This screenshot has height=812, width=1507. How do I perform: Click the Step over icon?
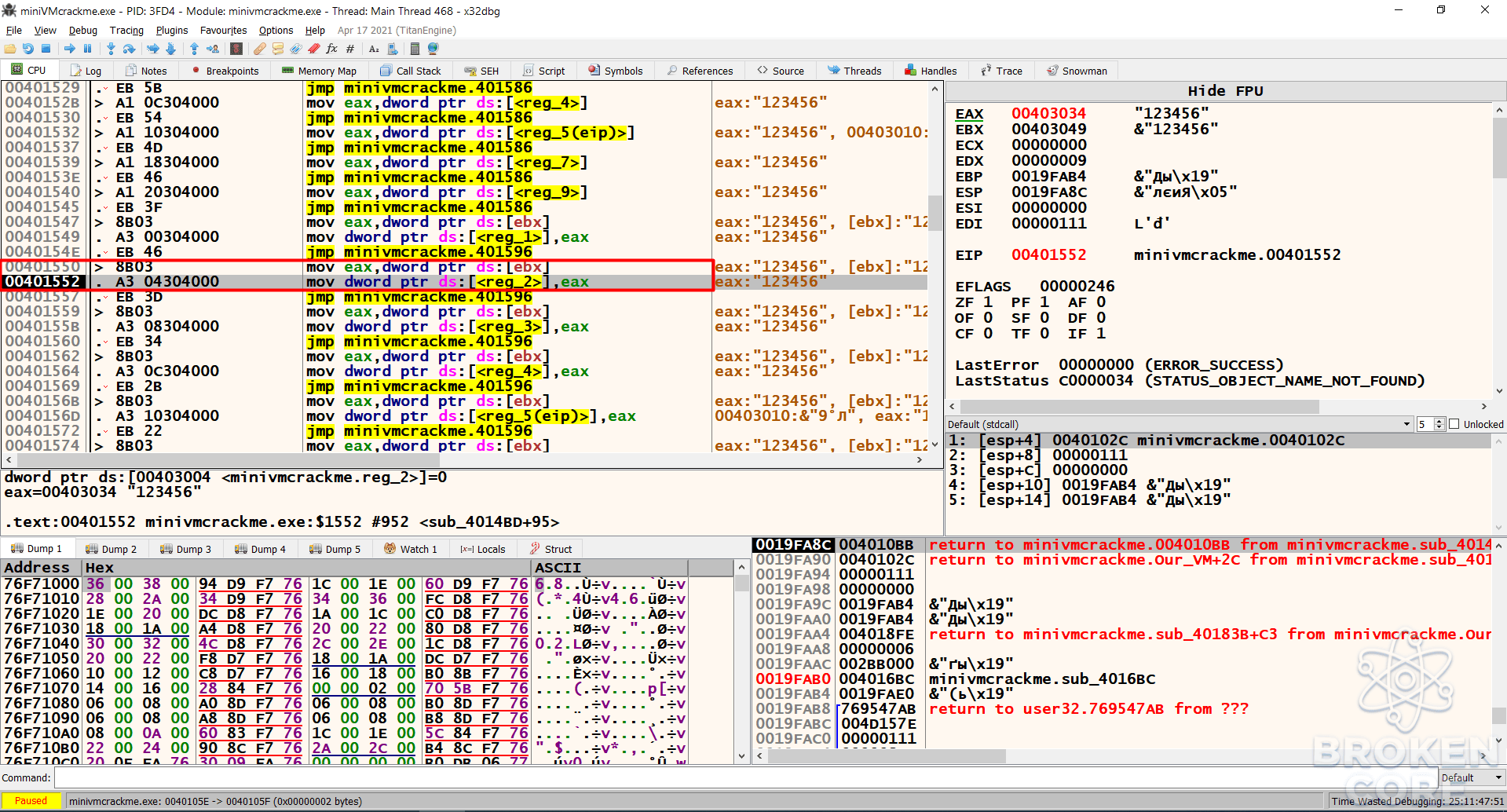point(129,49)
